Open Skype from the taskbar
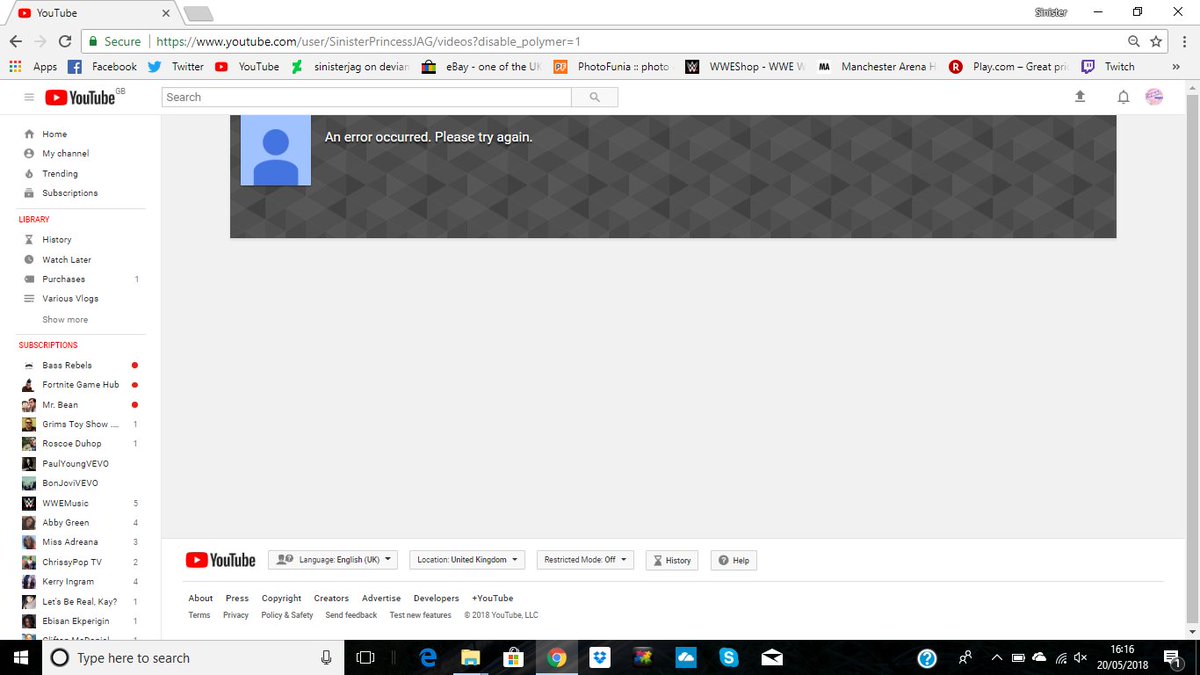 tap(729, 658)
